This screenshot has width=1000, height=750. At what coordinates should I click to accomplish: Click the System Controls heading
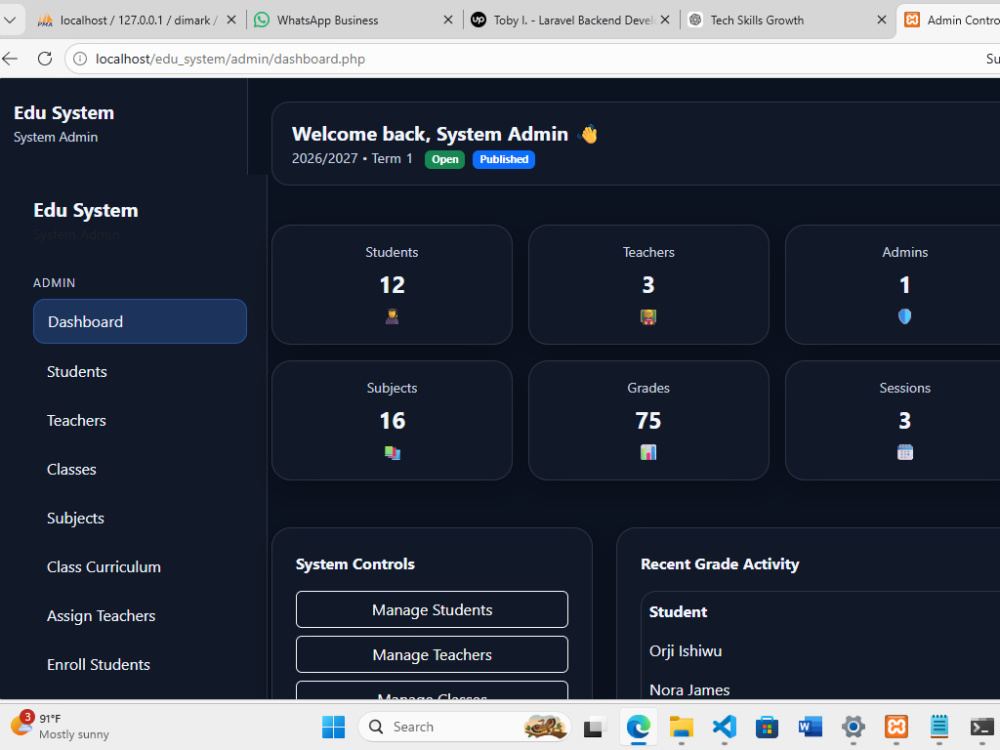click(355, 564)
